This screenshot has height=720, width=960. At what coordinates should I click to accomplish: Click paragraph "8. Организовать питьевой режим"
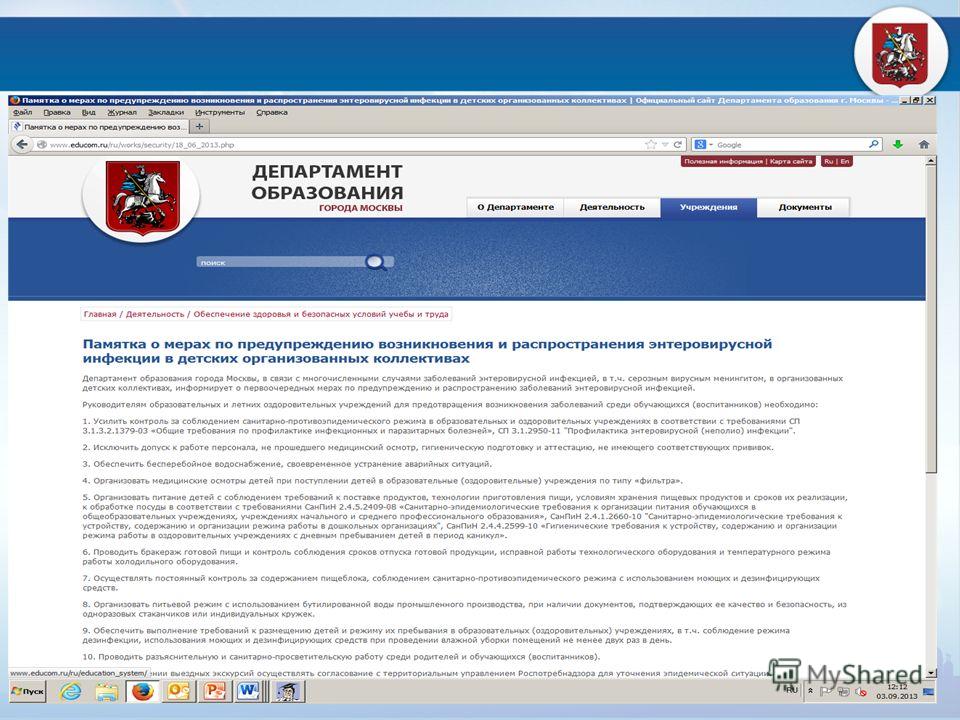tap(464, 609)
